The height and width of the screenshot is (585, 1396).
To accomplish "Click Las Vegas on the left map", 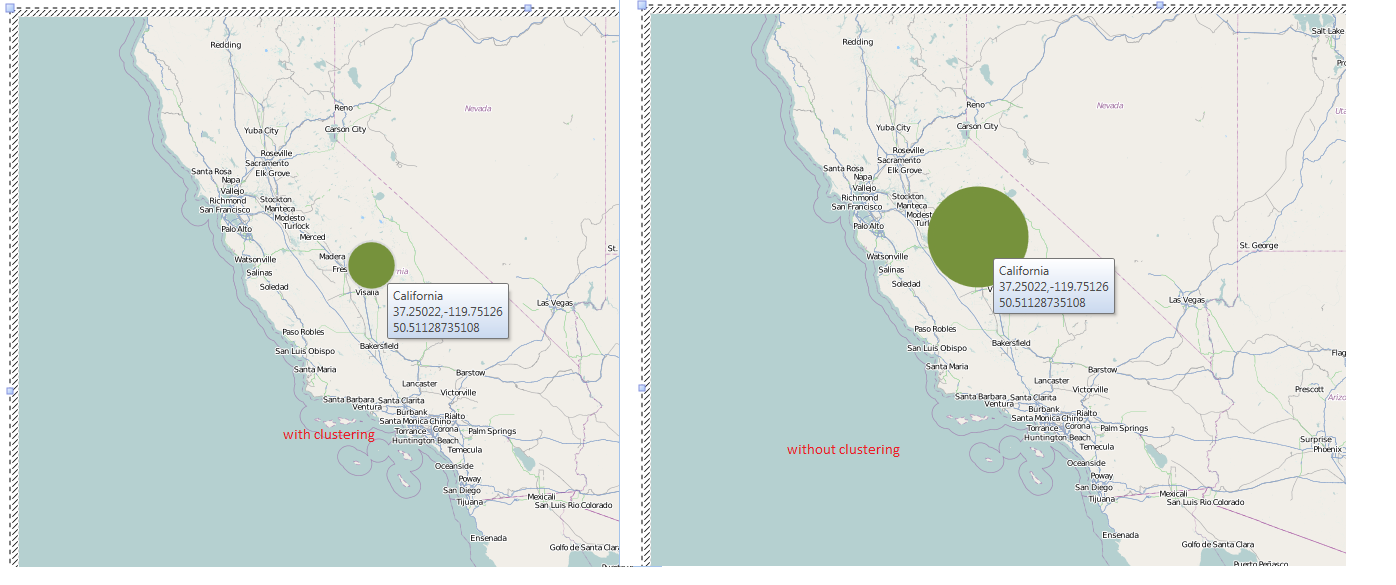I will pos(555,302).
